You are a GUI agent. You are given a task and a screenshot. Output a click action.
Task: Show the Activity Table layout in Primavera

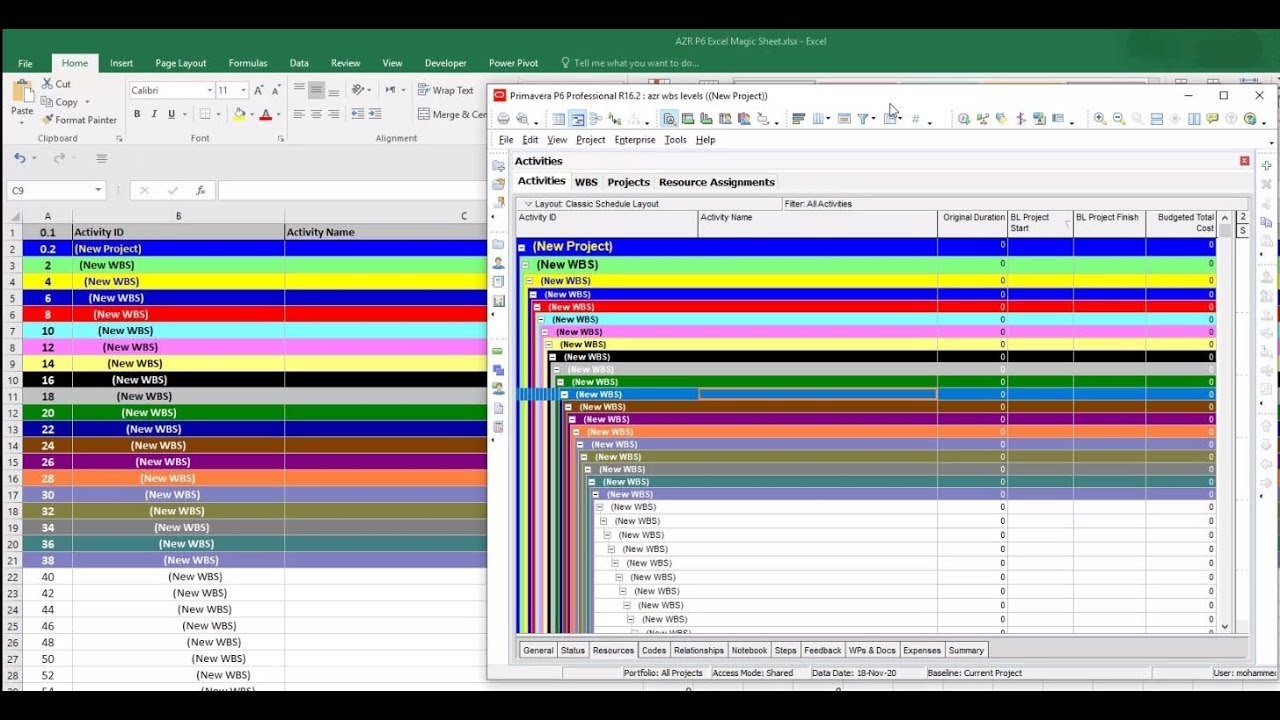(558, 119)
